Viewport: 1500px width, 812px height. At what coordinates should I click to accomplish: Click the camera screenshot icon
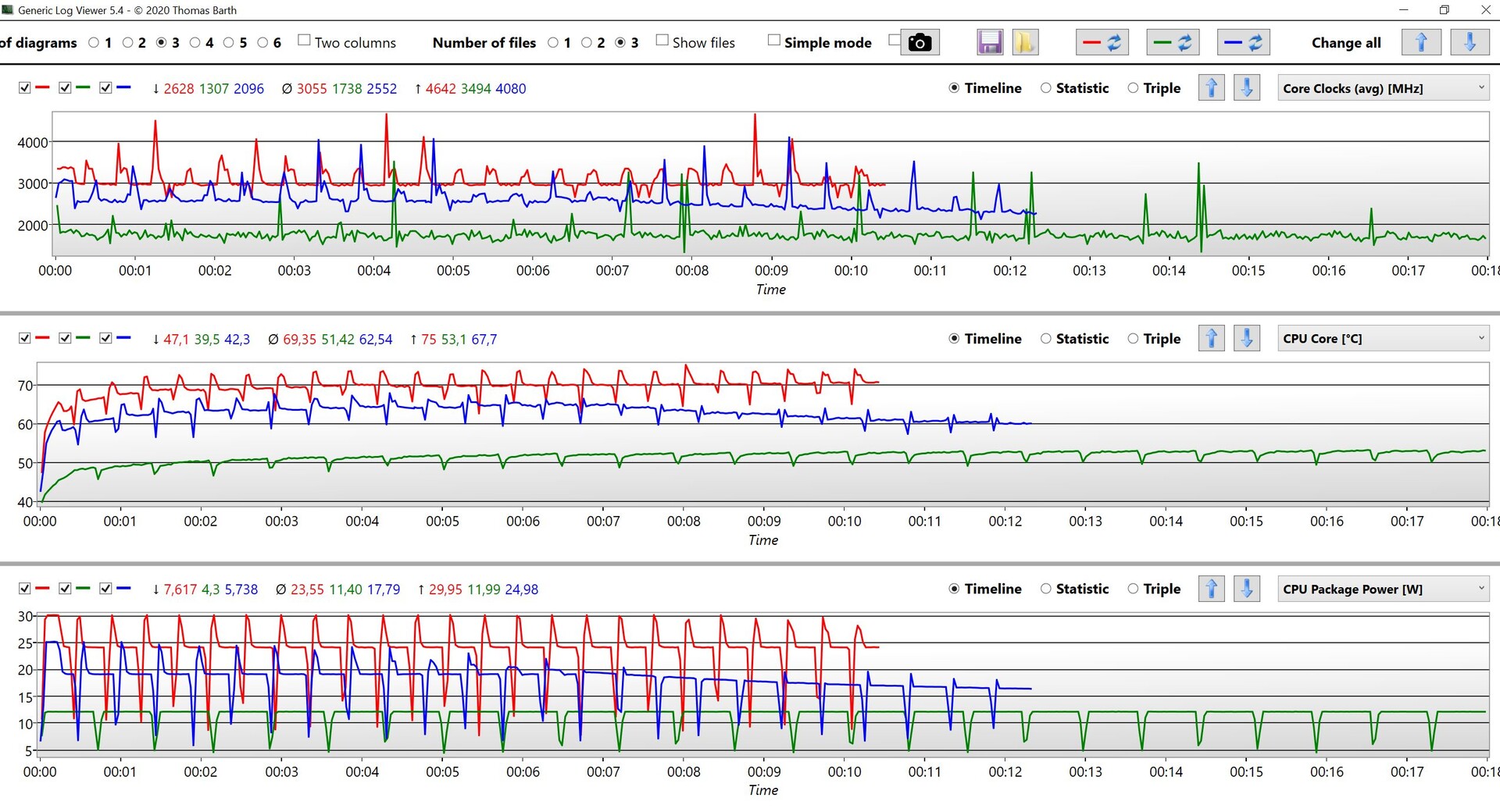coord(920,42)
